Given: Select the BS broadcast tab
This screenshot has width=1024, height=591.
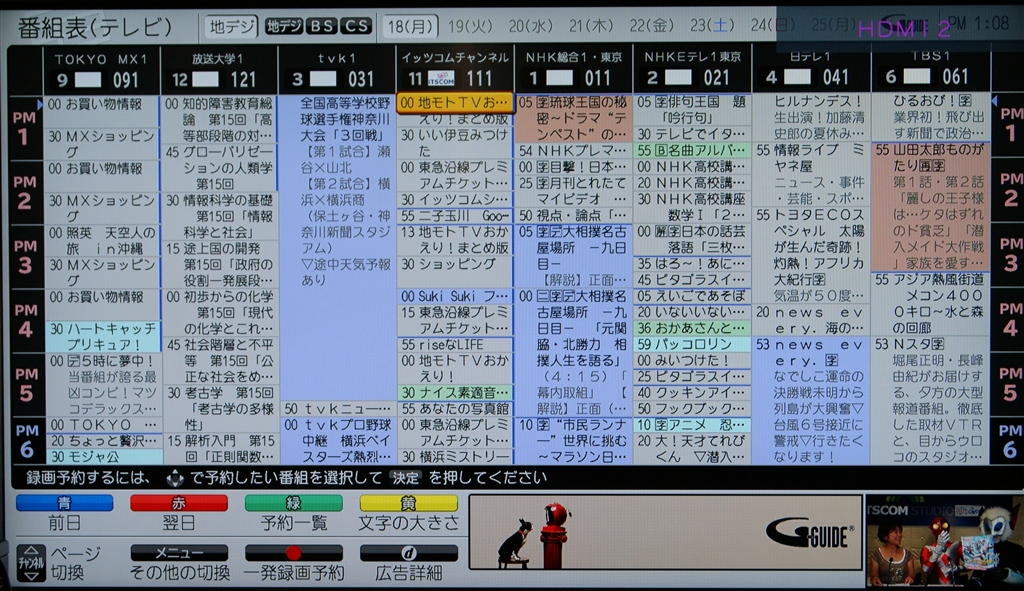Looking at the screenshot, I should point(321,26).
